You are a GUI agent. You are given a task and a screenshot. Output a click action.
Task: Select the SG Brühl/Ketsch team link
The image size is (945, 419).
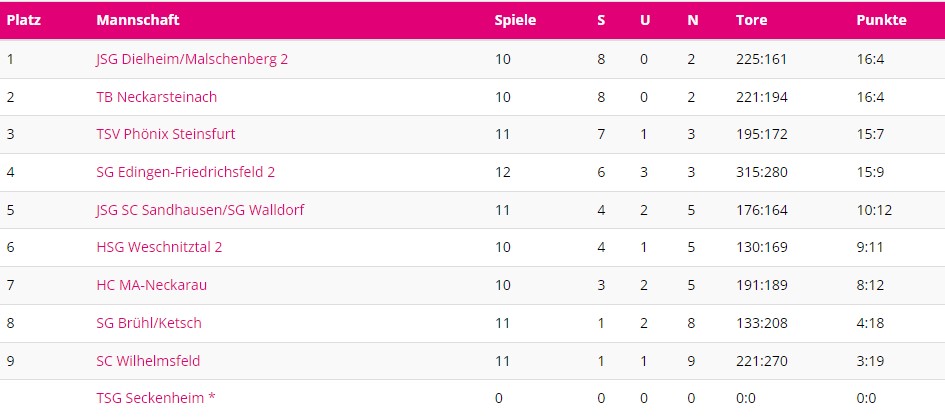tap(149, 323)
